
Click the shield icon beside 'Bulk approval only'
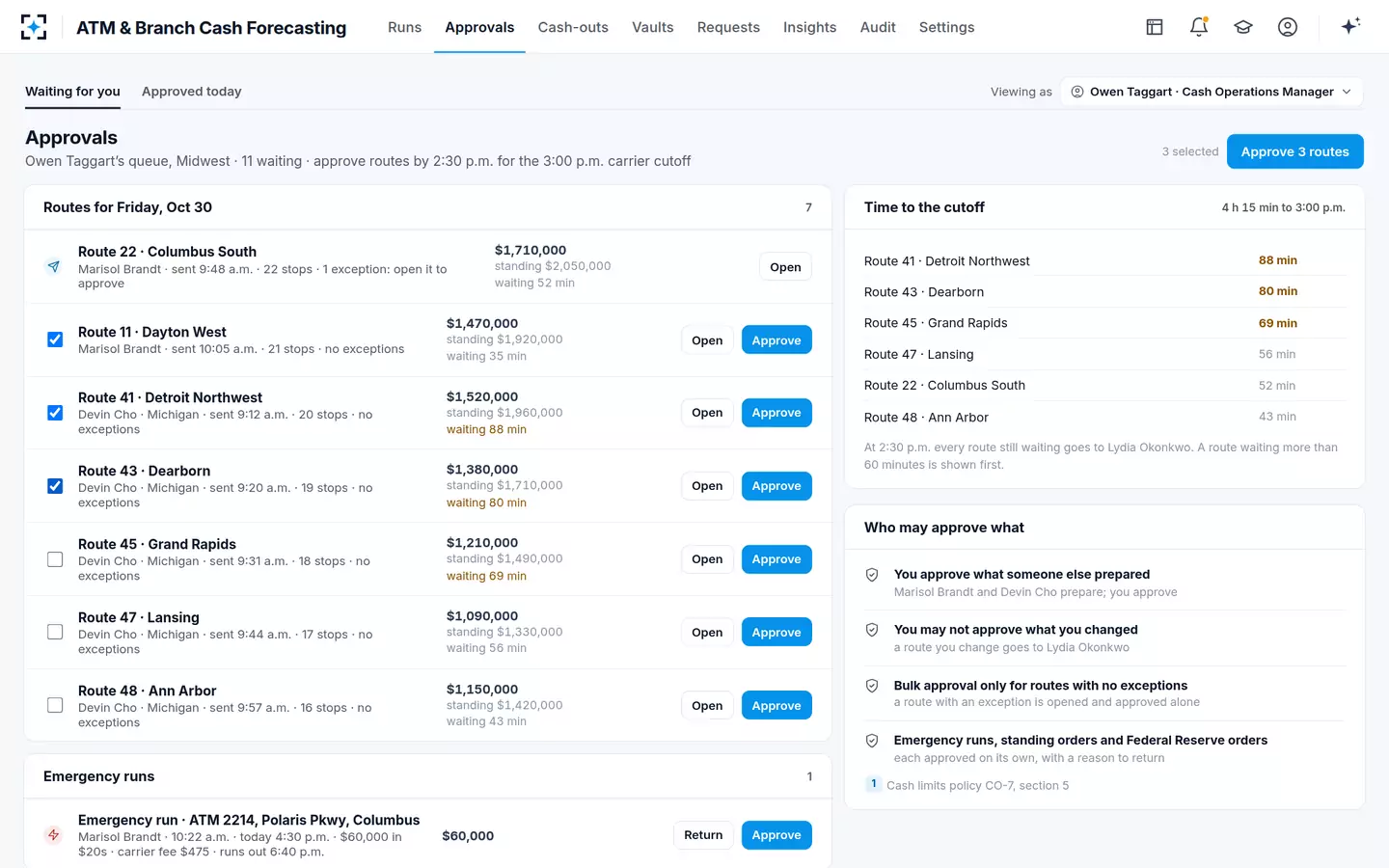pyautogui.click(x=872, y=686)
